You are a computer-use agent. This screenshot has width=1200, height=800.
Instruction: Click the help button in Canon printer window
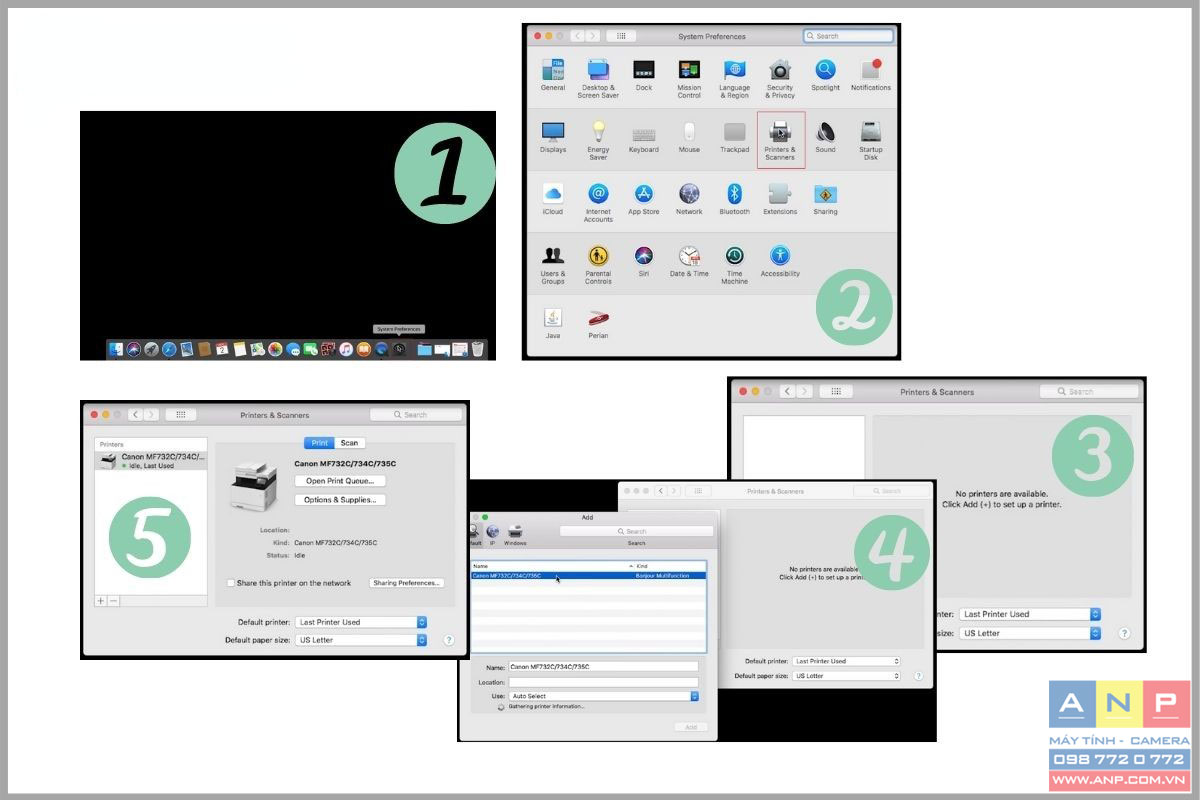[449, 640]
